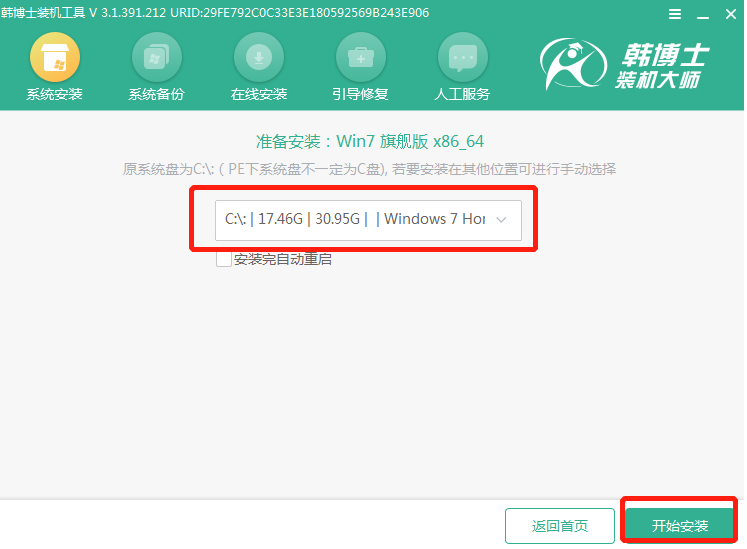The image size is (747, 549).
Task: Open the hamburger menu icon in title bar
Action: tap(675, 14)
